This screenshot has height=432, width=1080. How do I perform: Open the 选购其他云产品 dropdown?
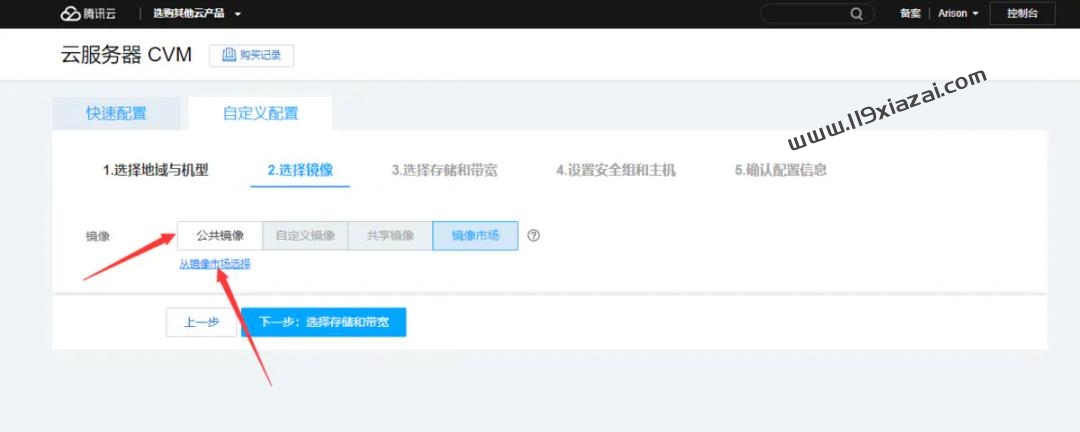click(197, 14)
